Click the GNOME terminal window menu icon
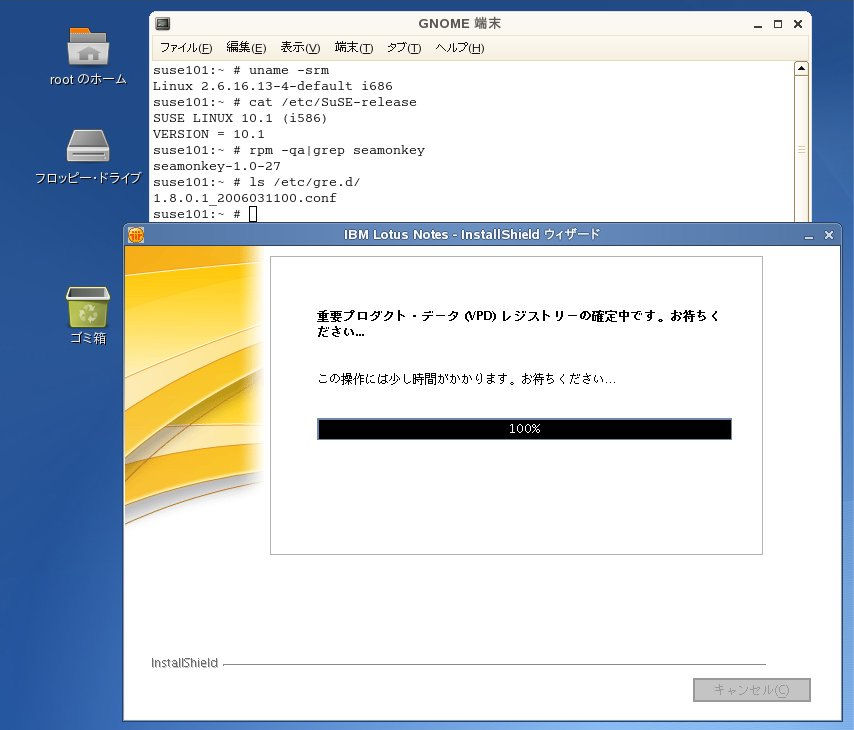The image size is (854, 730). [162, 23]
